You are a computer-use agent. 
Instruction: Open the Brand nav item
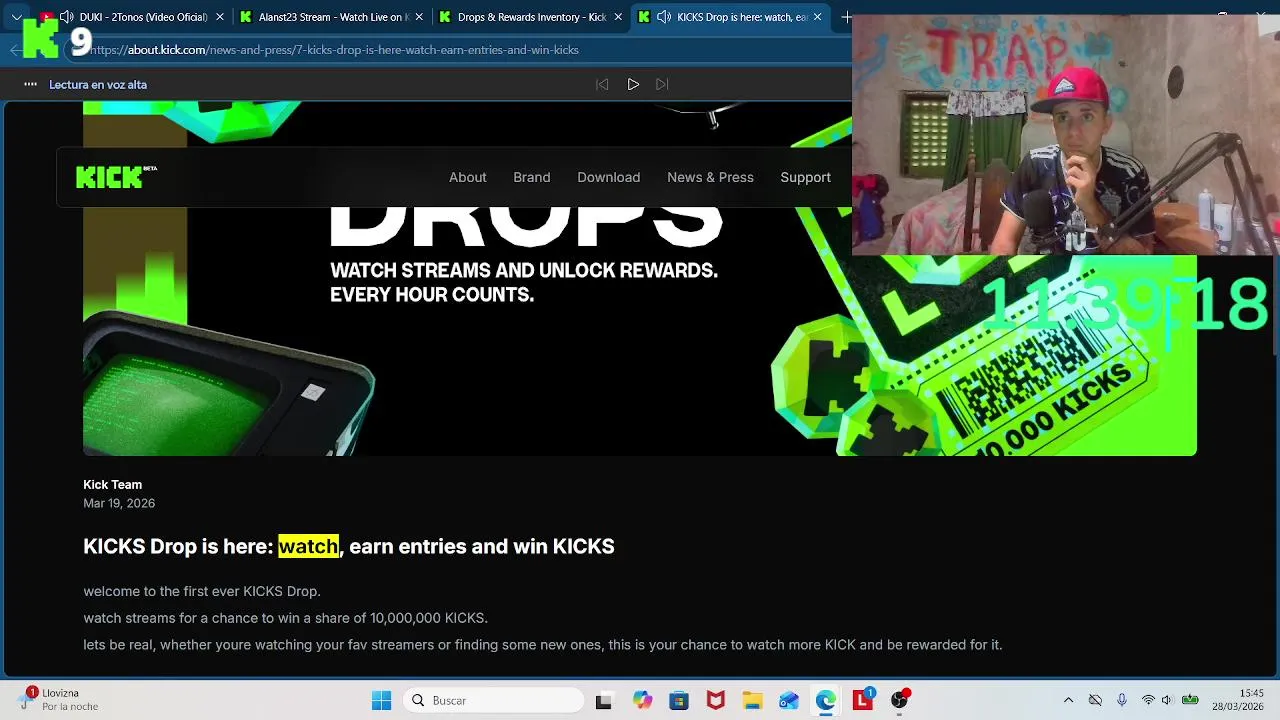531,177
